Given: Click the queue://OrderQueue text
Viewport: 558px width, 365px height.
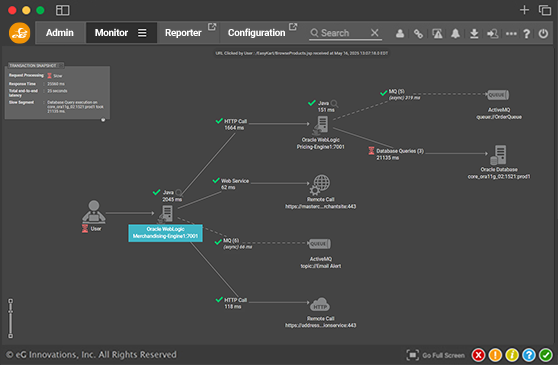Looking at the screenshot, I should pyautogui.click(x=499, y=117).
